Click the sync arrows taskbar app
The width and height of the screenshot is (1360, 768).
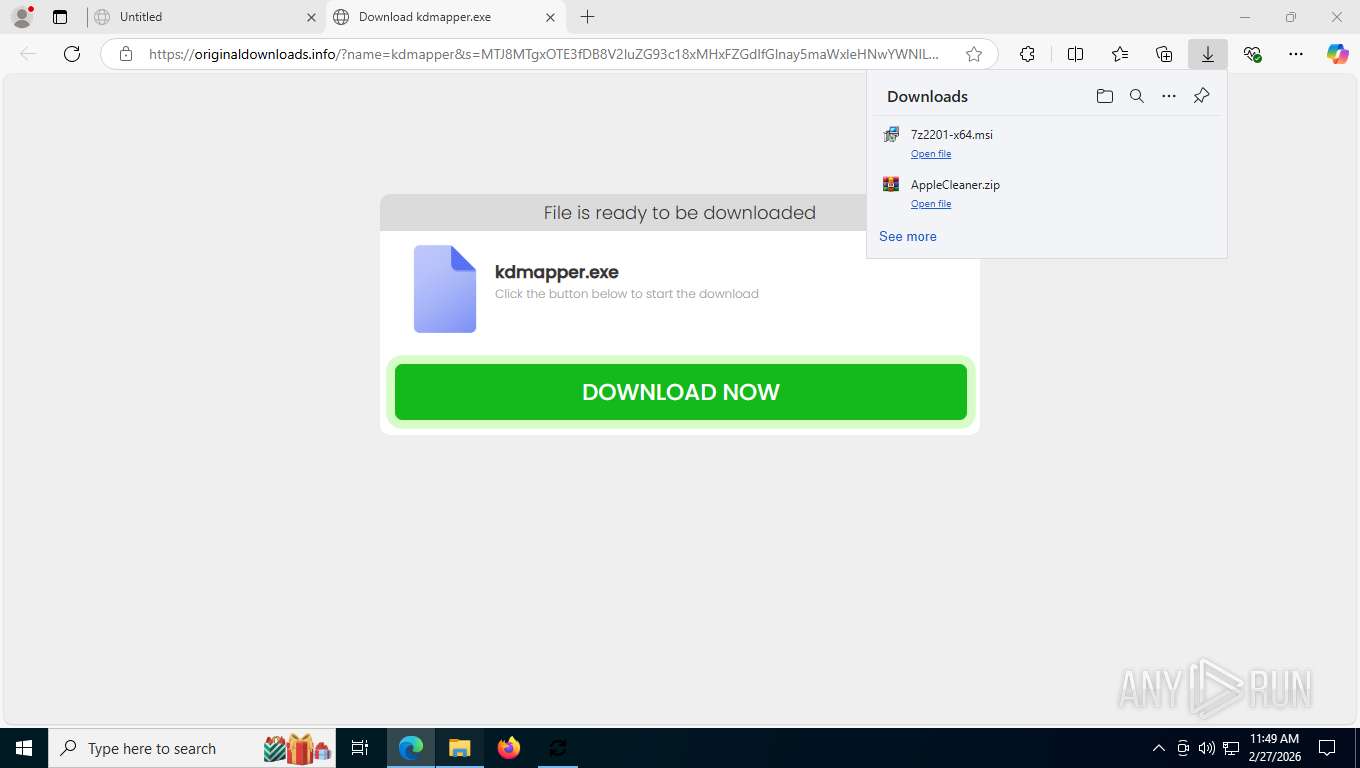coord(558,748)
